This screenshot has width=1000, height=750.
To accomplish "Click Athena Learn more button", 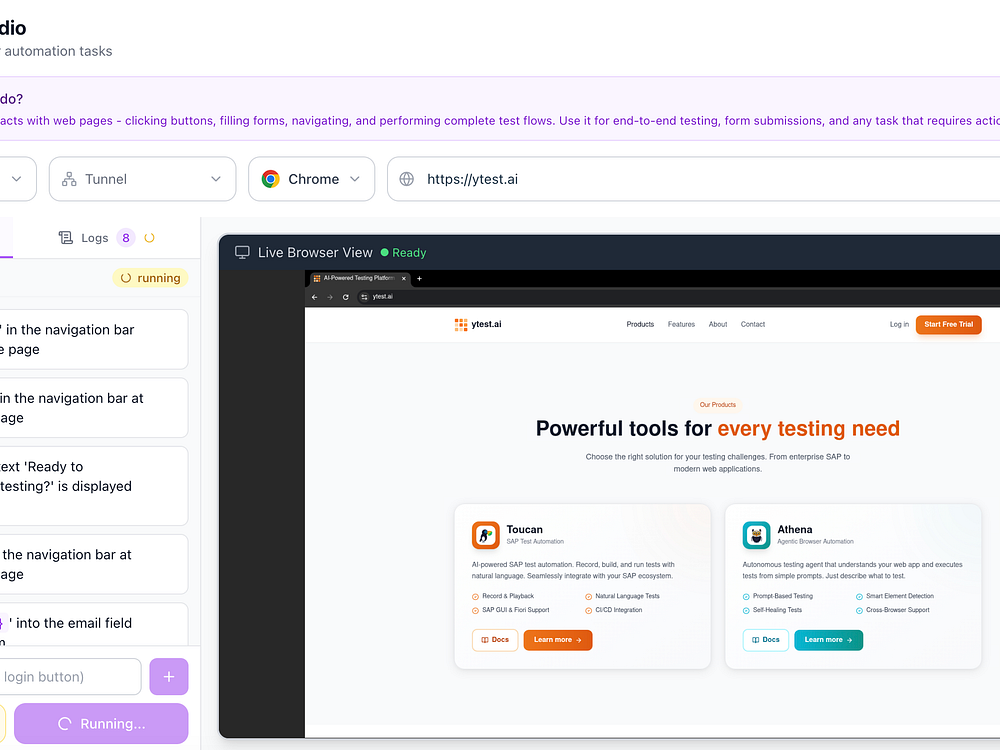I will click(x=828, y=640).
